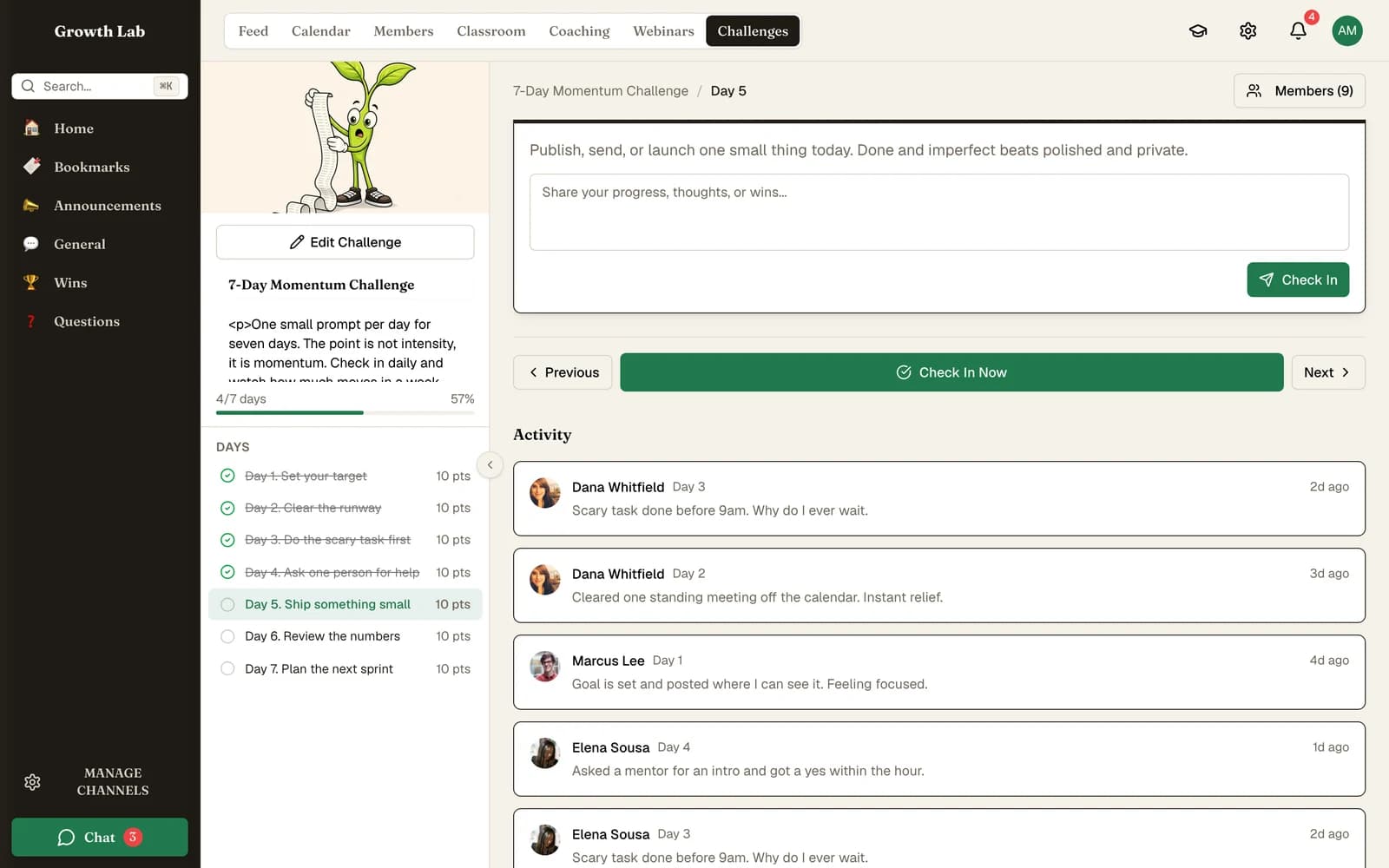
Task: Click the Share your progress text field
Action: (x=939, y=213)
